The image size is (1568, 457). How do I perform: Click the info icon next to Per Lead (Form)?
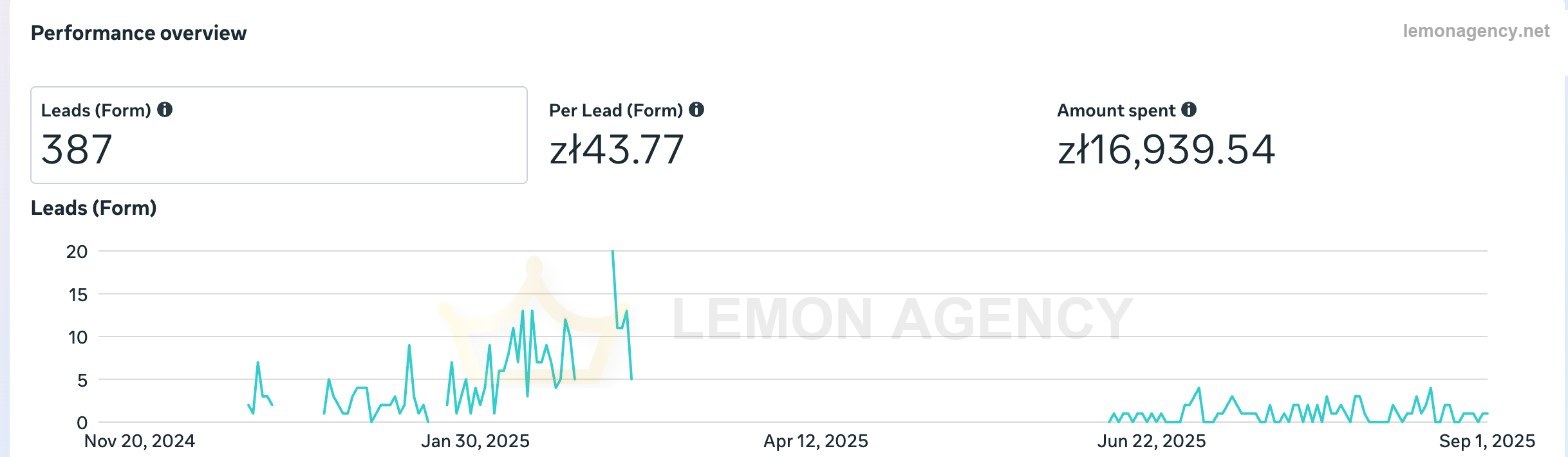tap(696, 110)
